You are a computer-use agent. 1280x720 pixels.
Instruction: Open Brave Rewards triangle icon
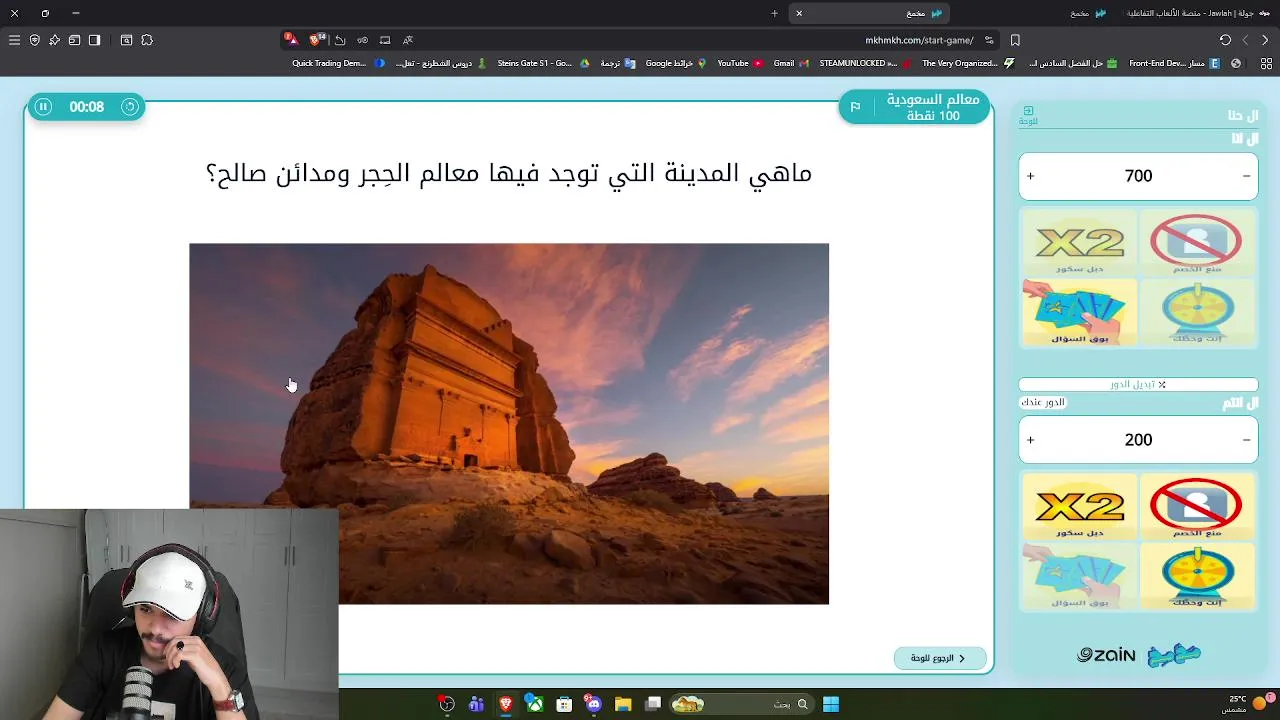(x=291, y=40)
